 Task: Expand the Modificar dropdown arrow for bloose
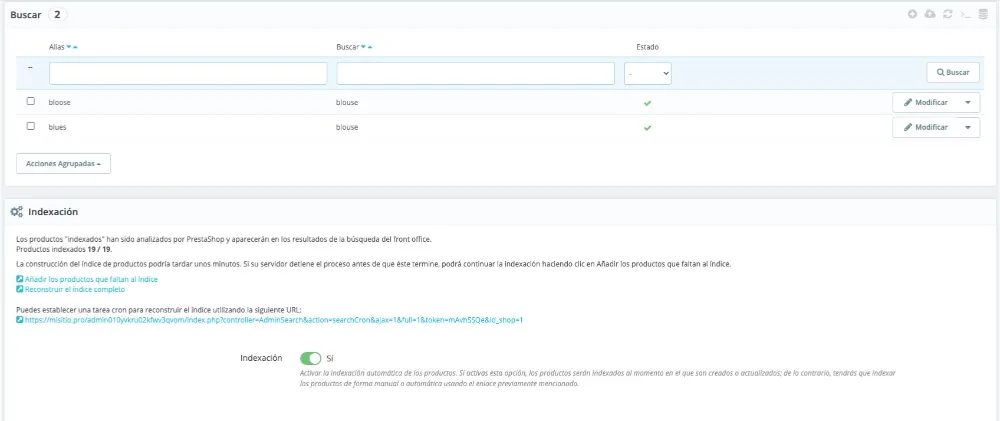968,102
